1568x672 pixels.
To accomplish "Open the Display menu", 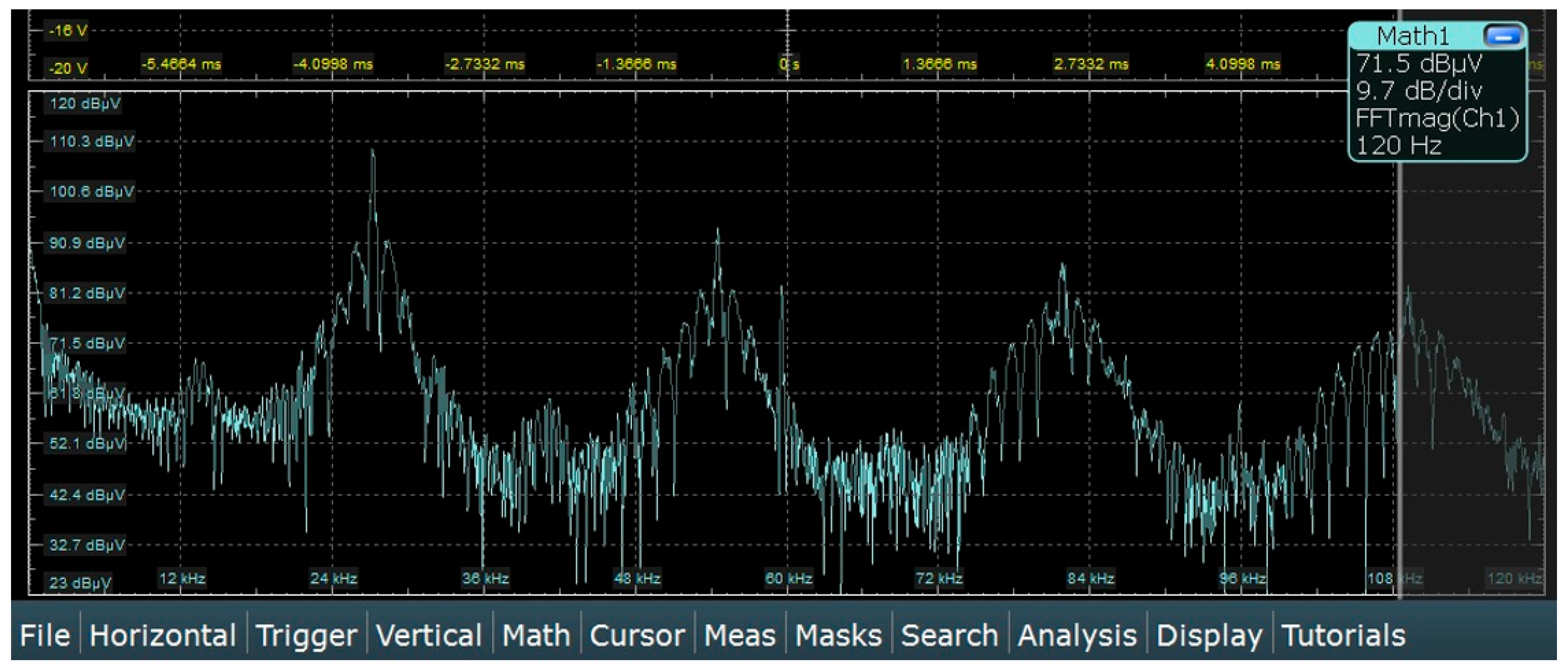I will point(1209,636).
